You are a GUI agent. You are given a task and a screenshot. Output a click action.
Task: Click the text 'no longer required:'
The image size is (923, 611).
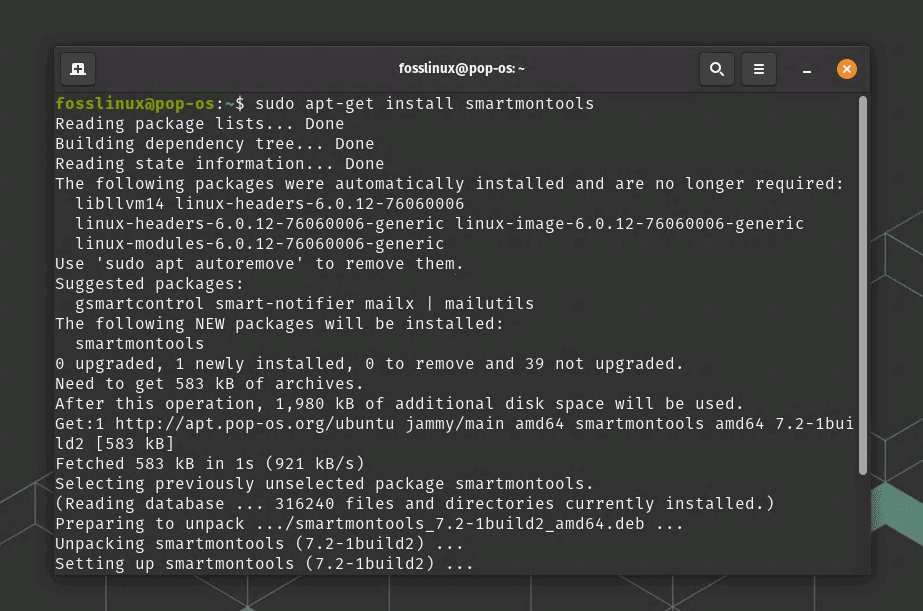(x=749, y=184)
